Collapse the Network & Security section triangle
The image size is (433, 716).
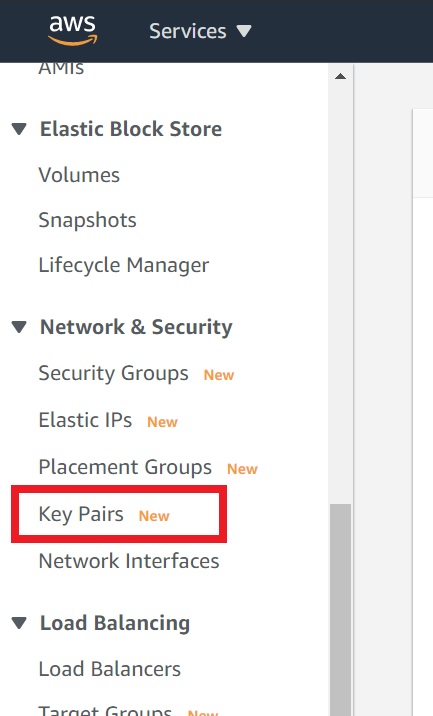click(19, 327)
